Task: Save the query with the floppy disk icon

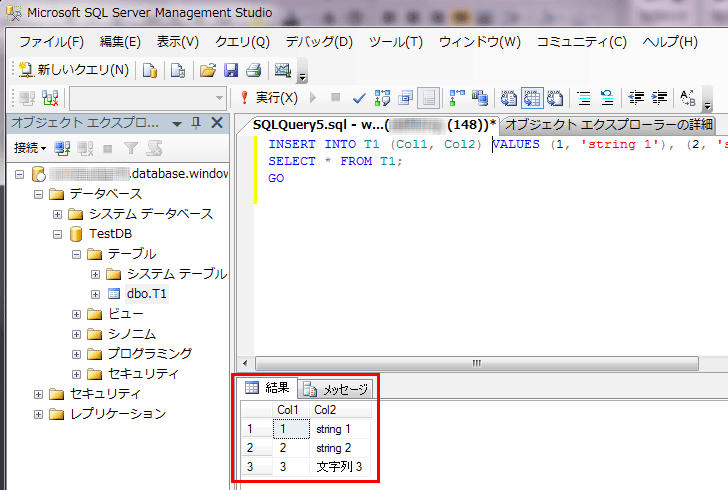Action: [x=231, y=70]
